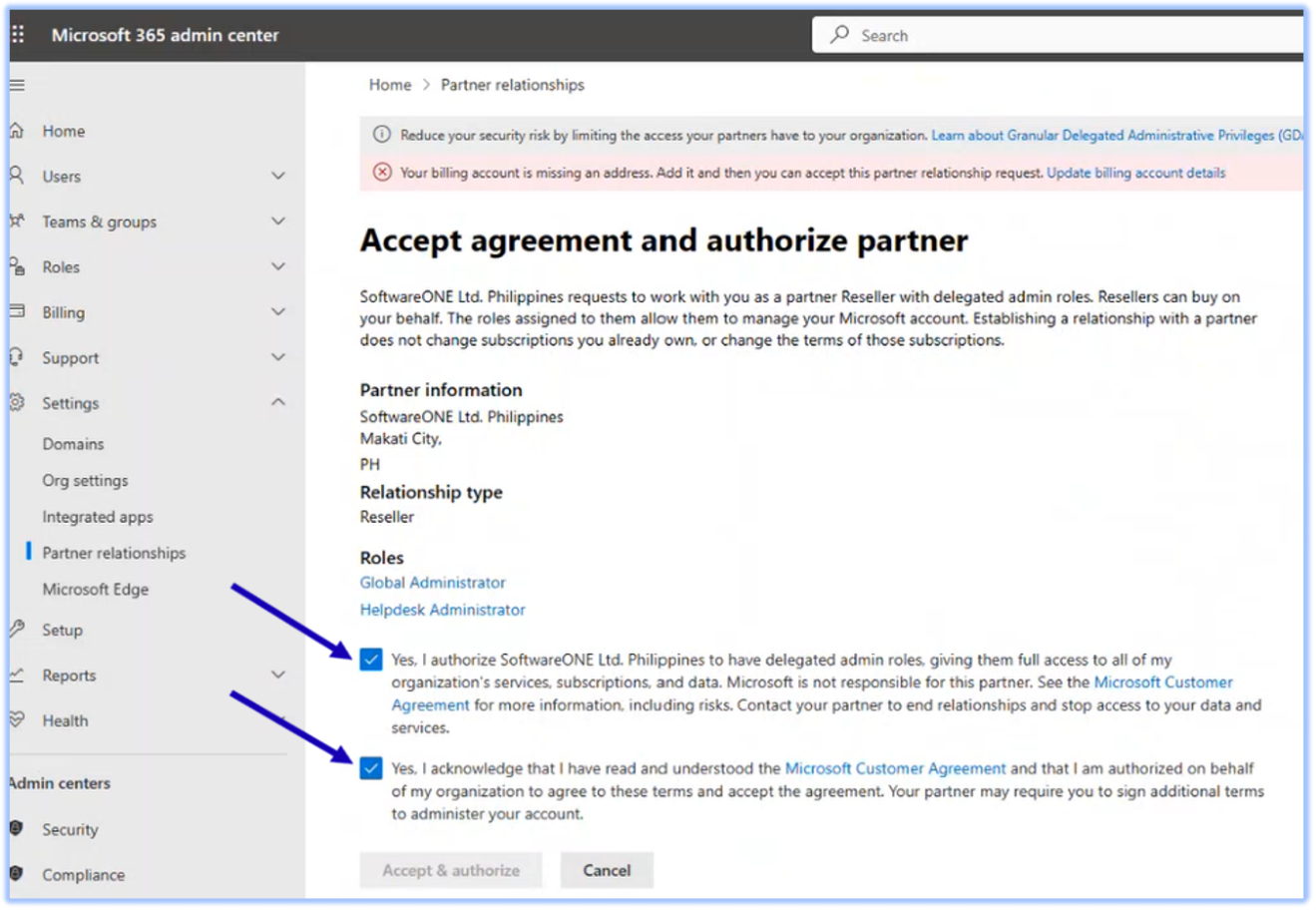Uncheck the Customer Agreement acknowledgment checkbox
1316x910 pixels.
(x=371, y=768)
